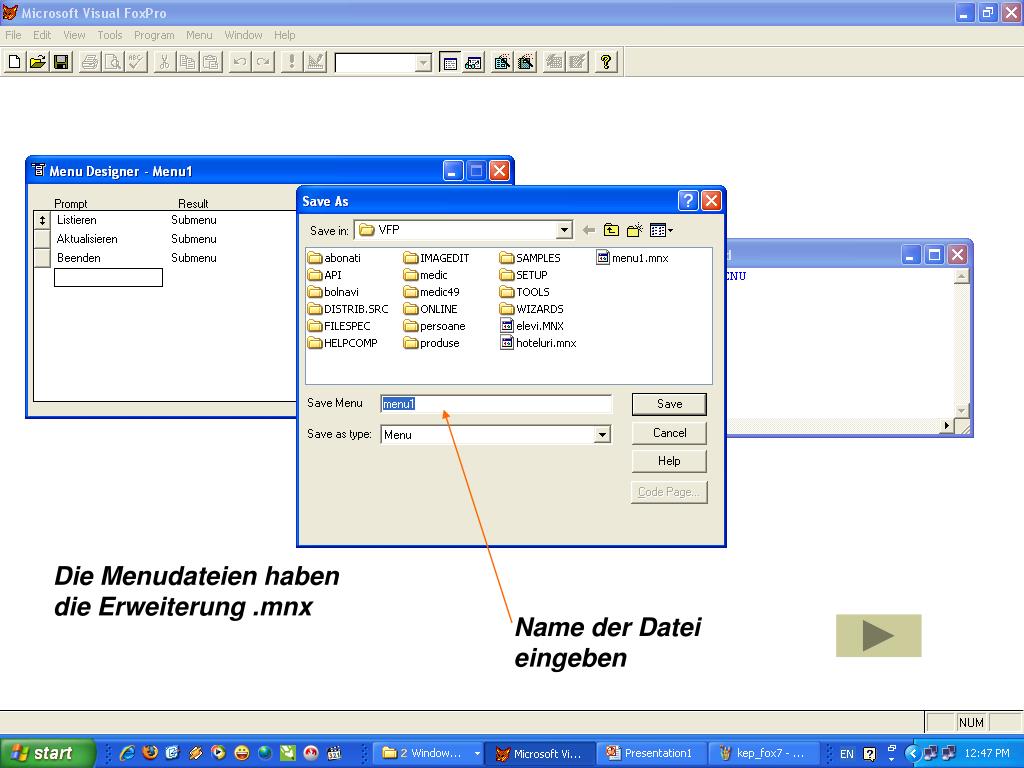This screenshot has width=1024, height=768.
Task: Click the Report Wizard toolbar icon
Action: 526,62
